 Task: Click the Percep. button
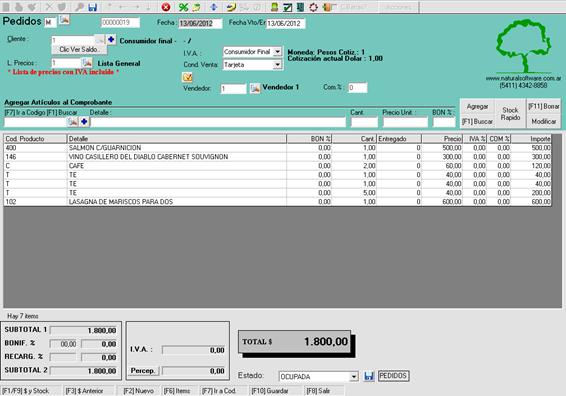tap(143, 371)
